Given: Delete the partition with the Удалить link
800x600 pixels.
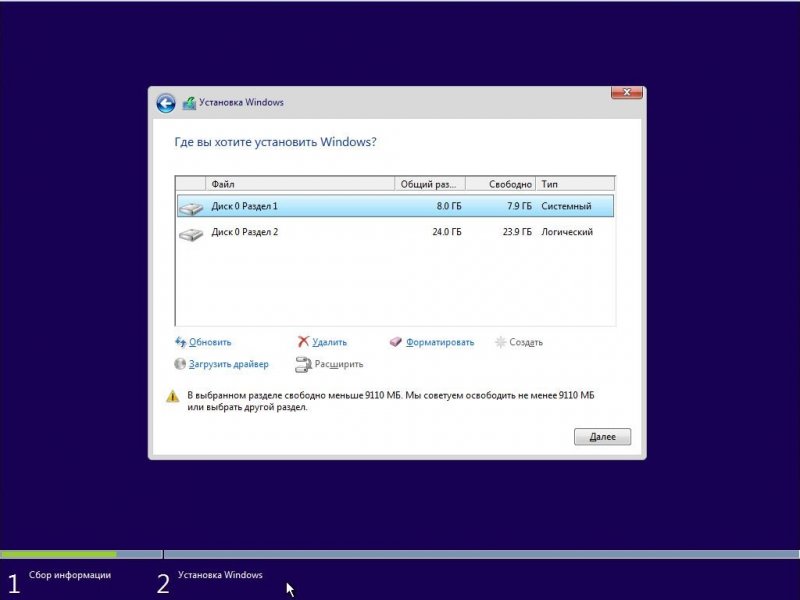Looking at the screenshot, I should point(330,342).
